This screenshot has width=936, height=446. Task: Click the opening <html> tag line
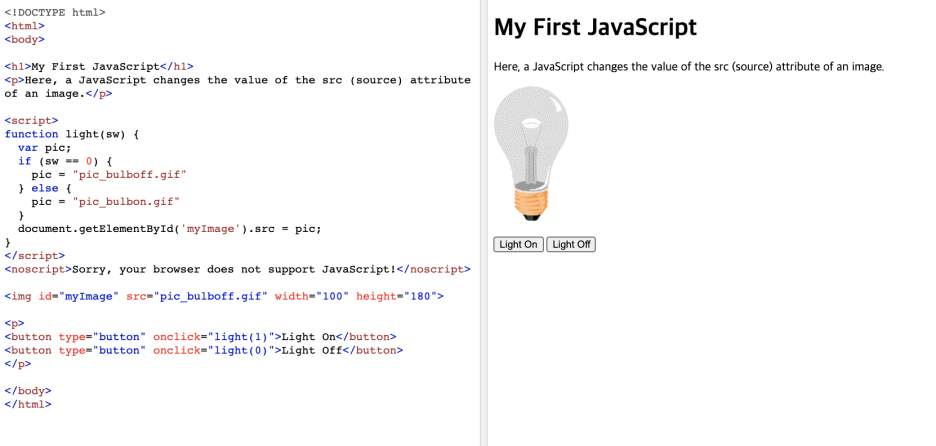click(x=24, y=26)
